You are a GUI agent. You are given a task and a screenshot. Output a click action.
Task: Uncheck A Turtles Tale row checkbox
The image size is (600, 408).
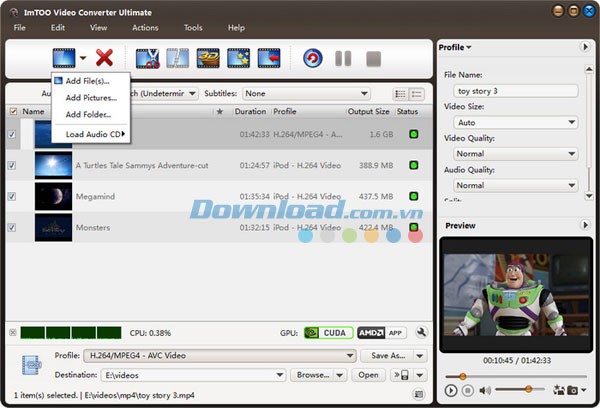click(12, 165)
